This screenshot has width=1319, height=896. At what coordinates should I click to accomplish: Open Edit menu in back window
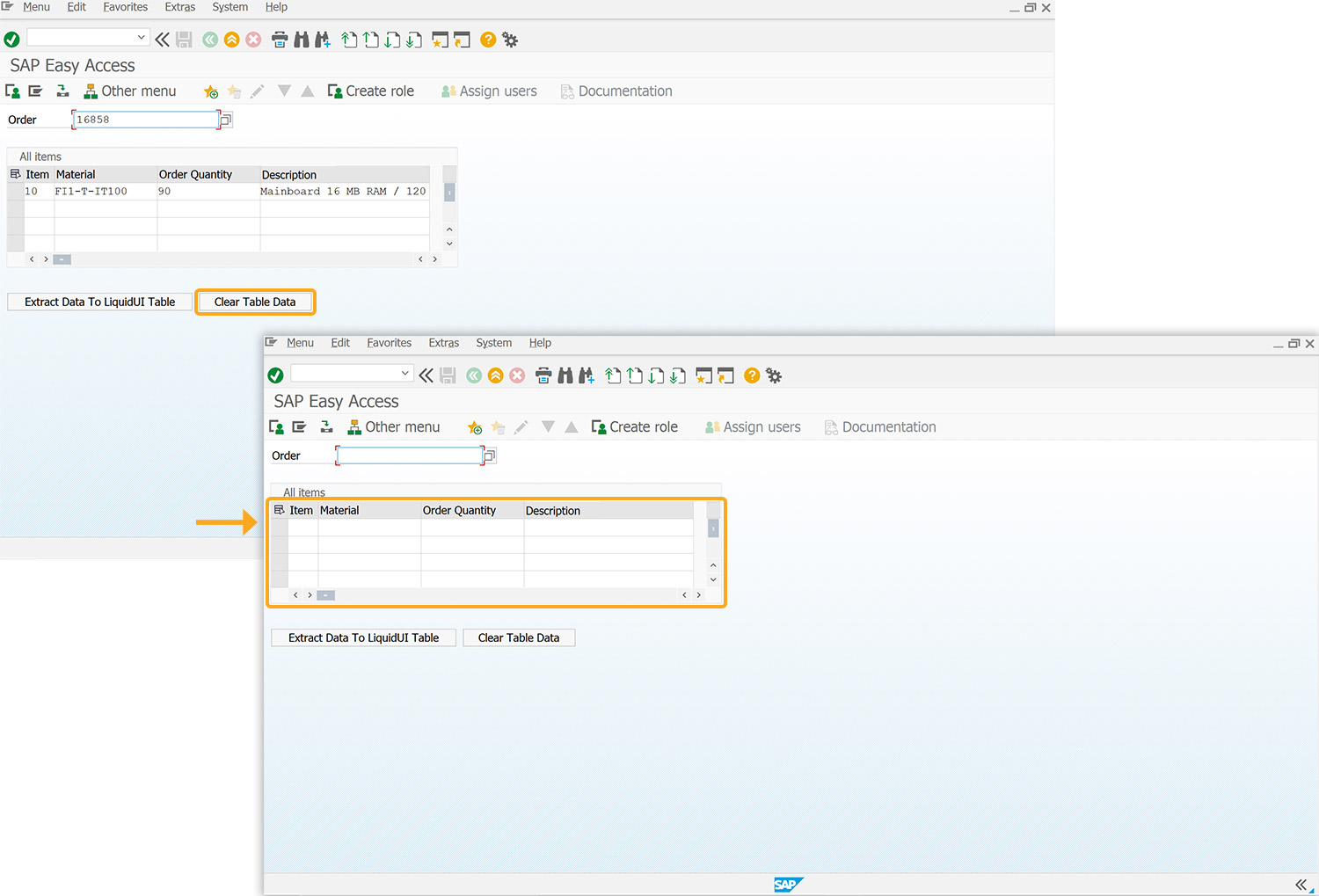coord(77,7)
